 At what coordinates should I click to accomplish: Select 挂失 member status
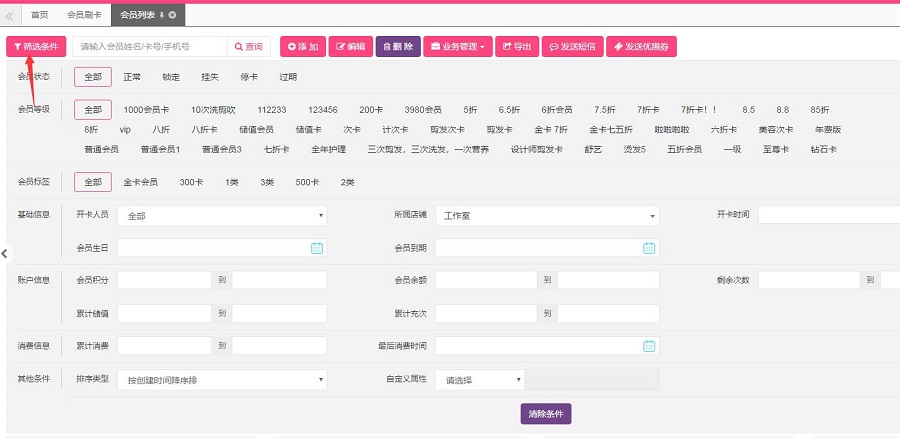210,77
